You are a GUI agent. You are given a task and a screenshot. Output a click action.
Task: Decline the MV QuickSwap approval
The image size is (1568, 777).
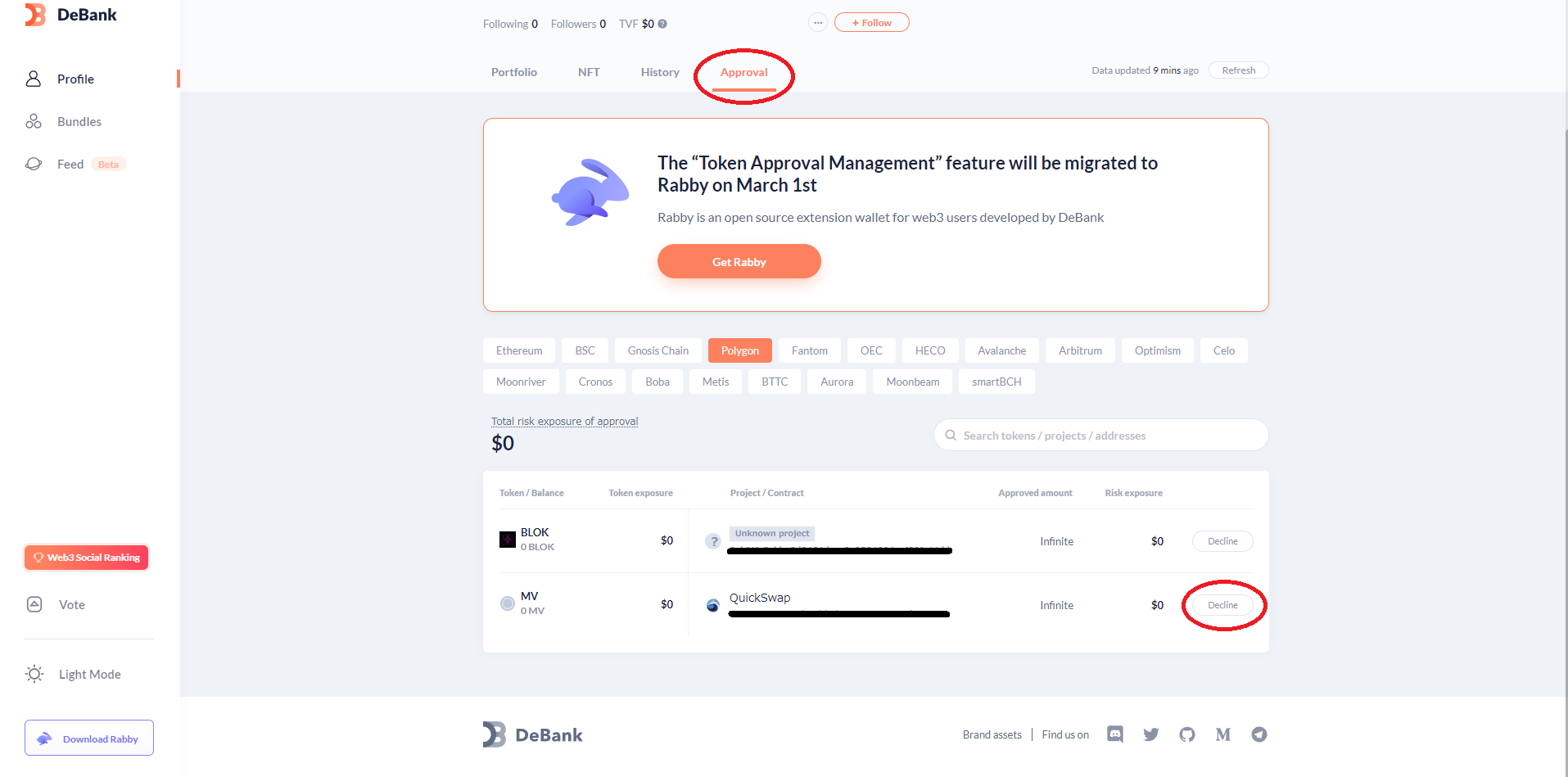click(1223, 605)
